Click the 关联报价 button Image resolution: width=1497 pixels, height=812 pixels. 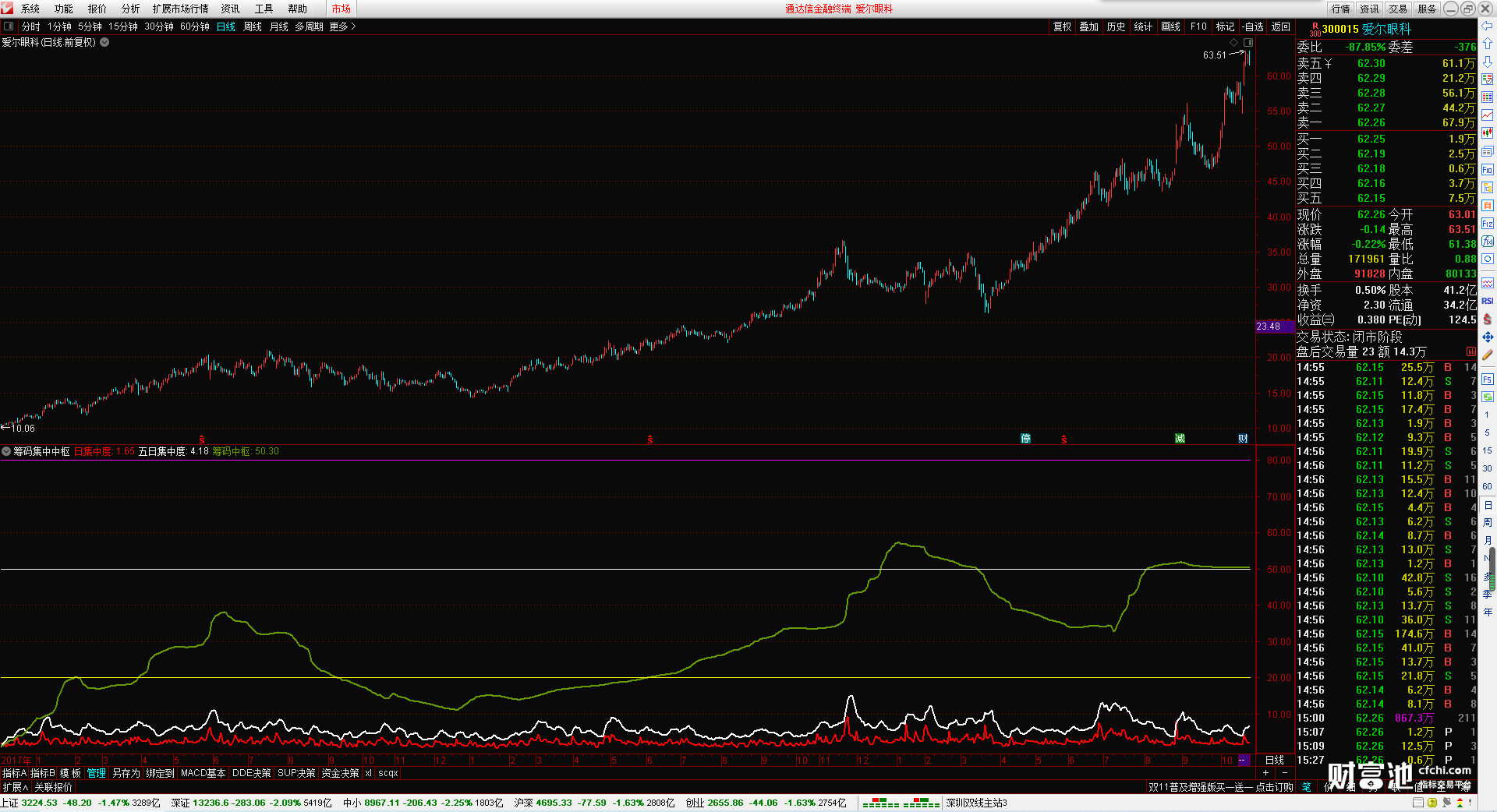[x=53, y=787]
